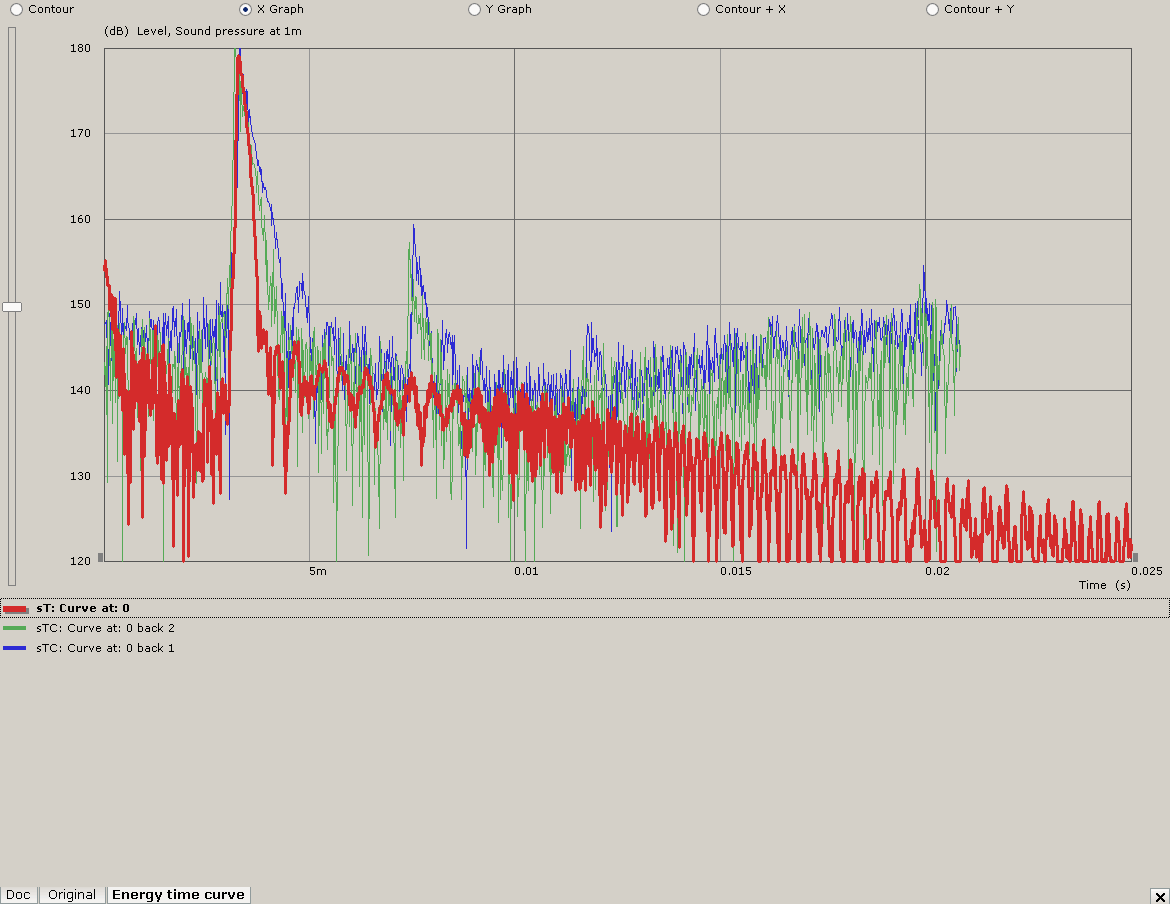This screenshot has width=1170, height=904.
Task: Click the red color swatch of sT curve
Action: (x=16, y=609)
